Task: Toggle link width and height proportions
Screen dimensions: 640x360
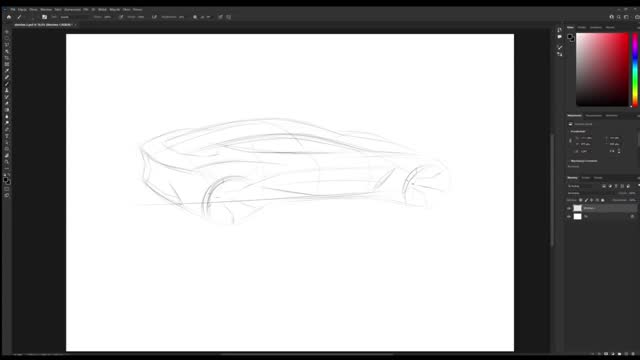Action: 571,141
